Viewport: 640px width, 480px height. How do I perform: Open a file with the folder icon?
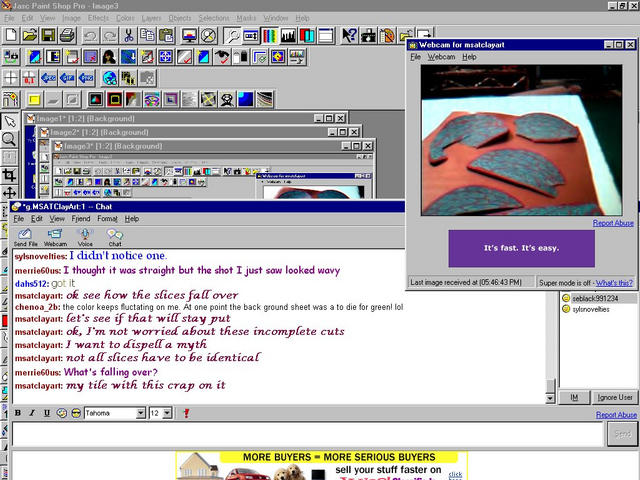click(x=29, y=36)
